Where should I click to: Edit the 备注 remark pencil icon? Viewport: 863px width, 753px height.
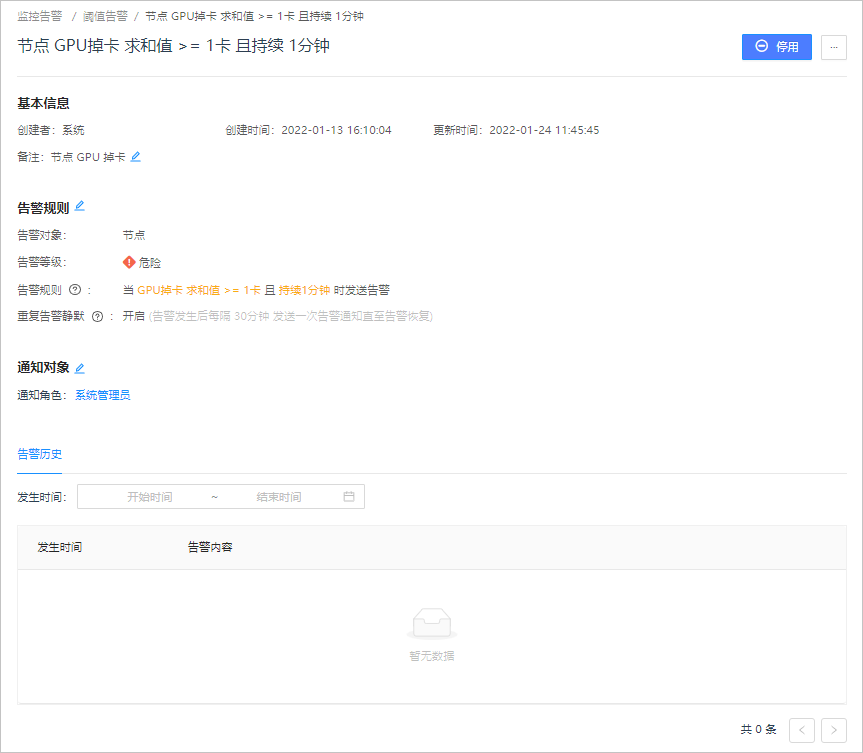point(135,157)
